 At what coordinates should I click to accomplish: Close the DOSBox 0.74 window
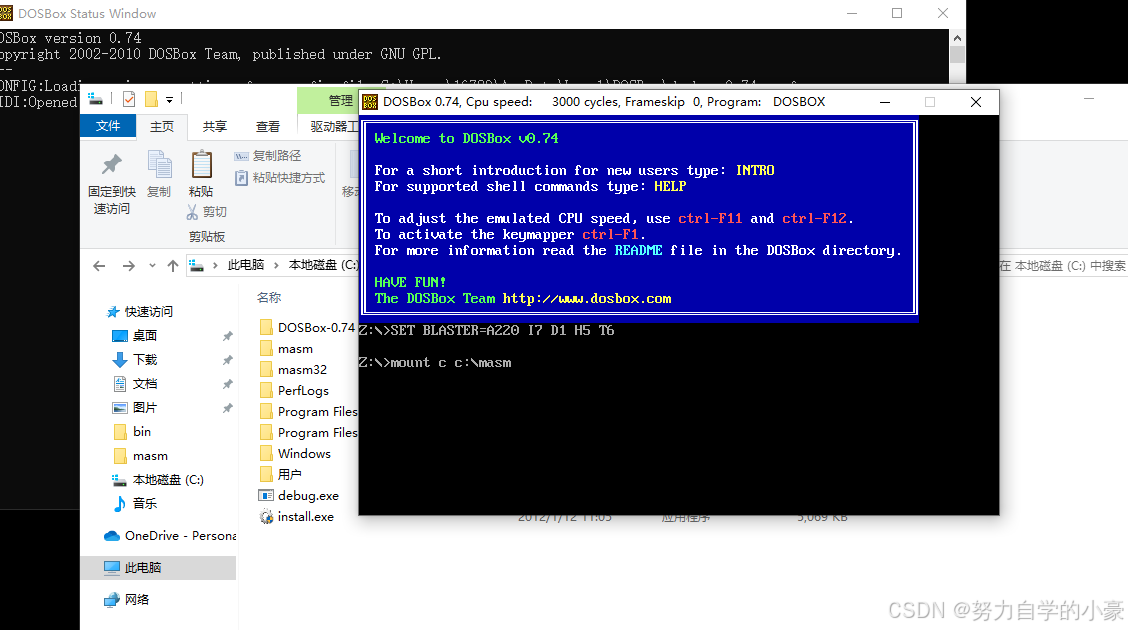(x=975, y=102)
